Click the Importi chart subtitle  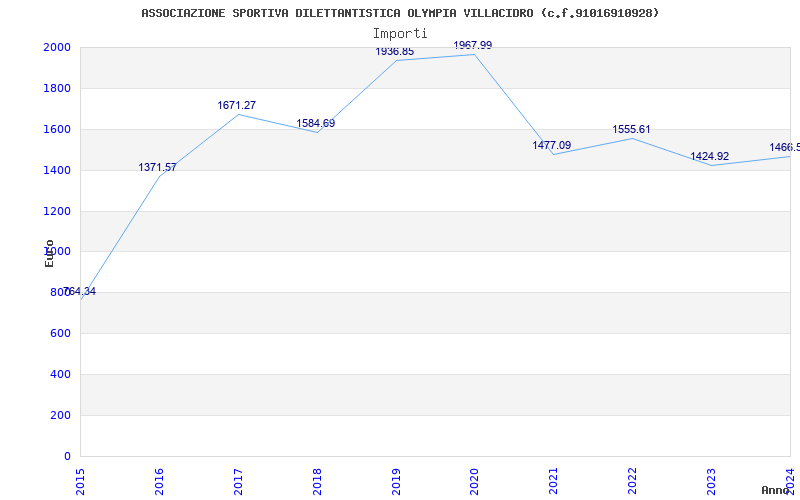click(400, 34)
